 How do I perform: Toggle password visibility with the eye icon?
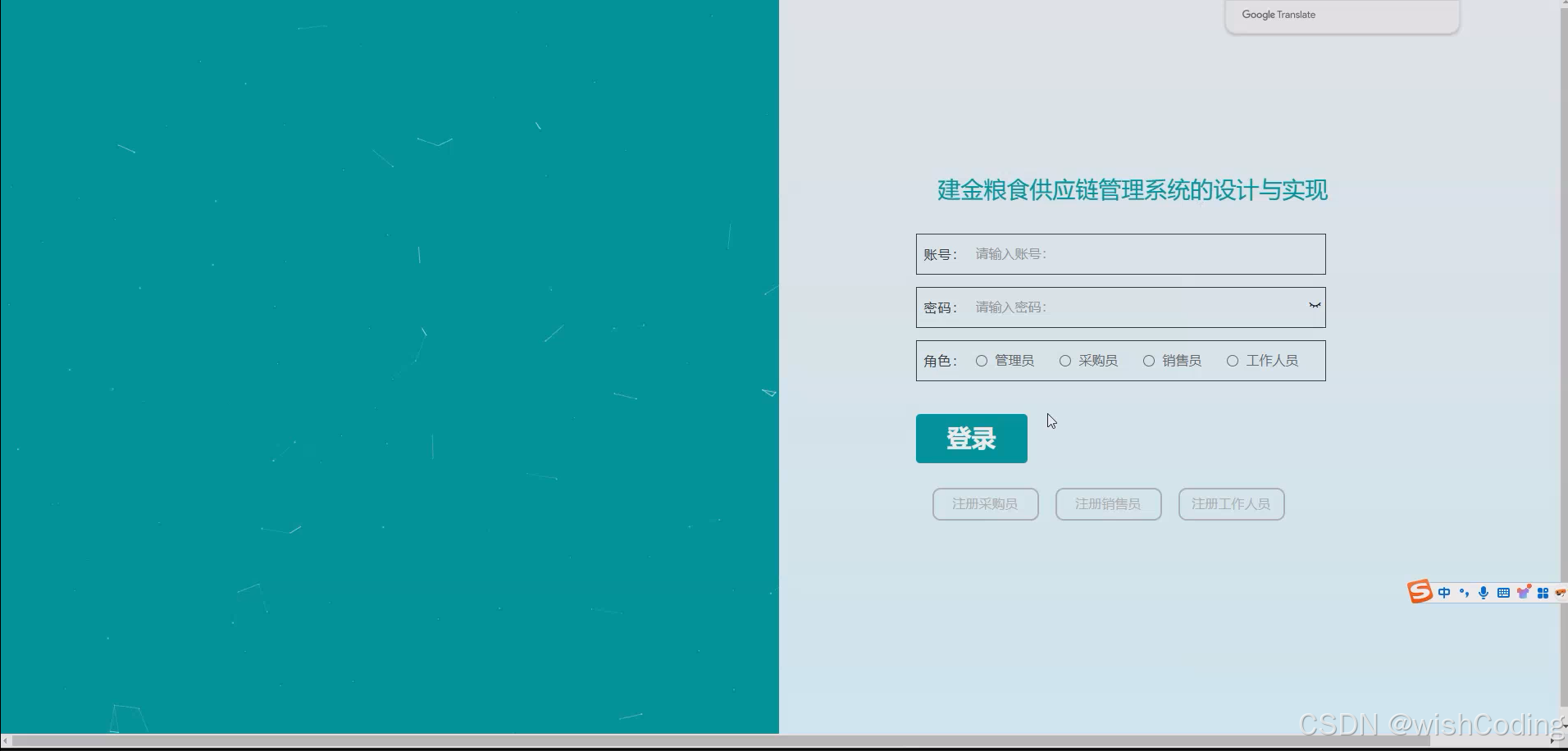[1313, 305]
